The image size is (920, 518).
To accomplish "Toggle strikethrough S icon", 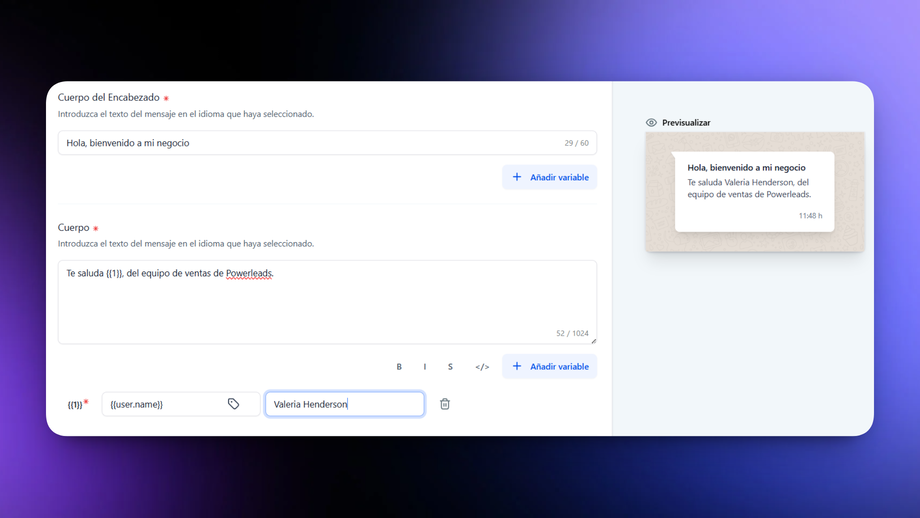I will point(450,367).
